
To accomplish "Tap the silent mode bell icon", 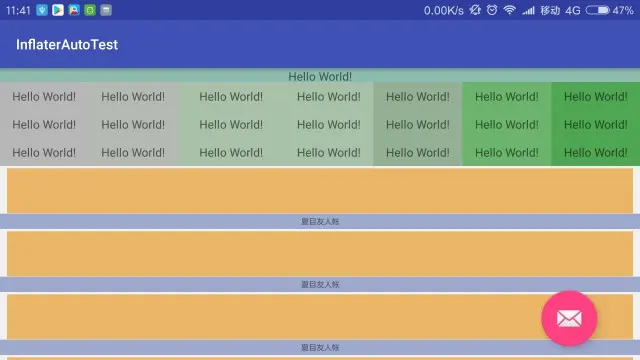I will 475,10.
